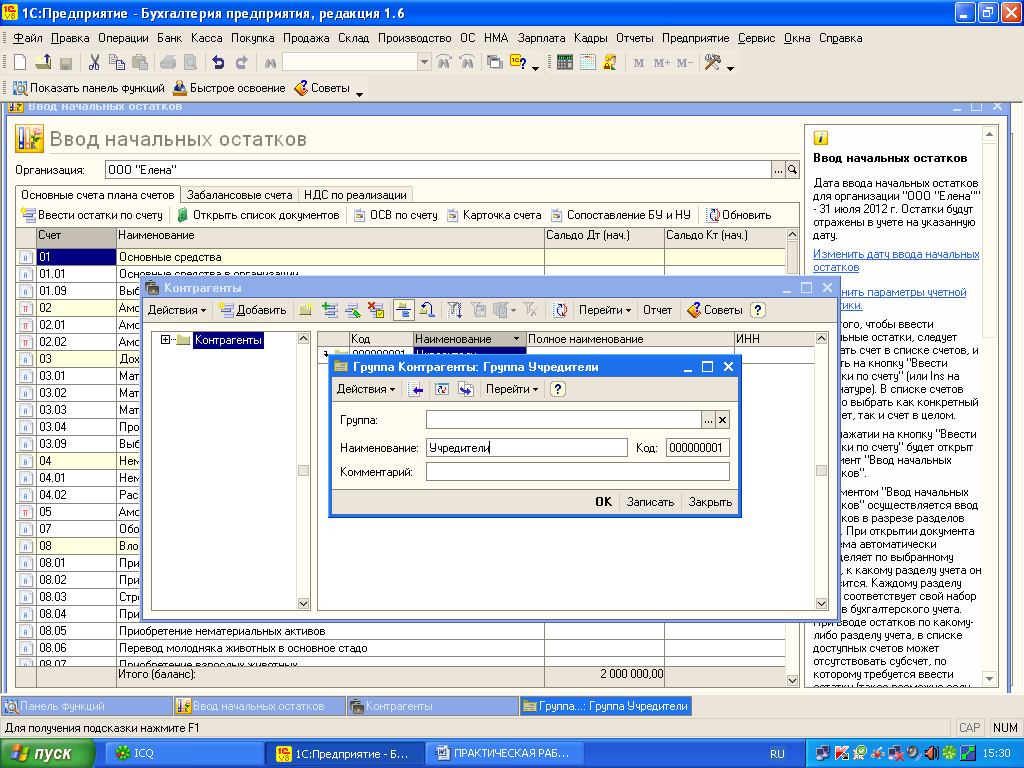
Task: Click new group folder icon in Контрагенты toolbar
Action: tap(306, 310)
